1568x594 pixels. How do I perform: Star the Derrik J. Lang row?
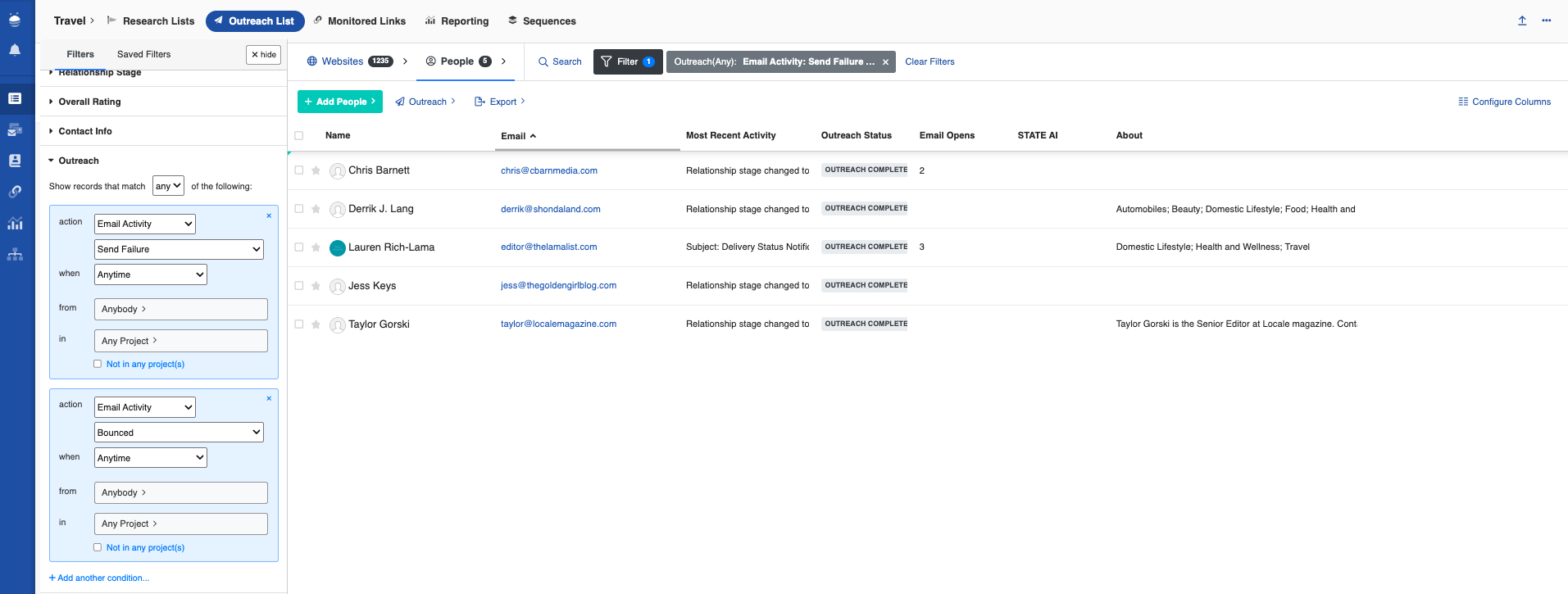316,209
